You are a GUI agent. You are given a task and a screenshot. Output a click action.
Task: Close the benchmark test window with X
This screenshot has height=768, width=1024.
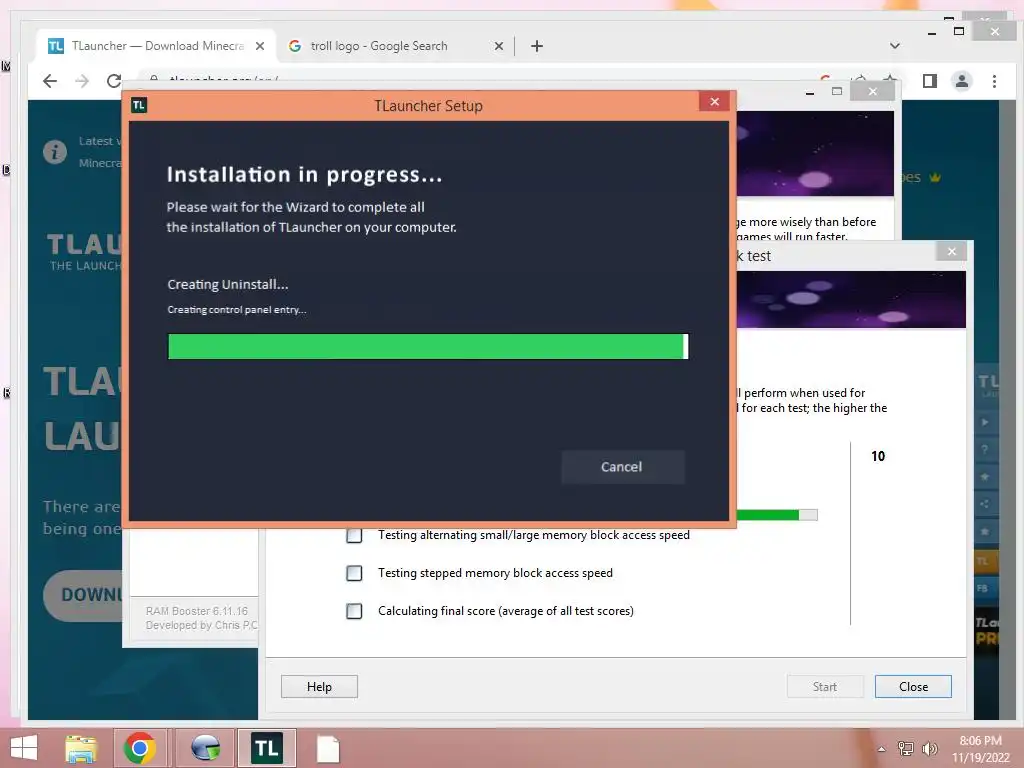(x=952, y=251)
